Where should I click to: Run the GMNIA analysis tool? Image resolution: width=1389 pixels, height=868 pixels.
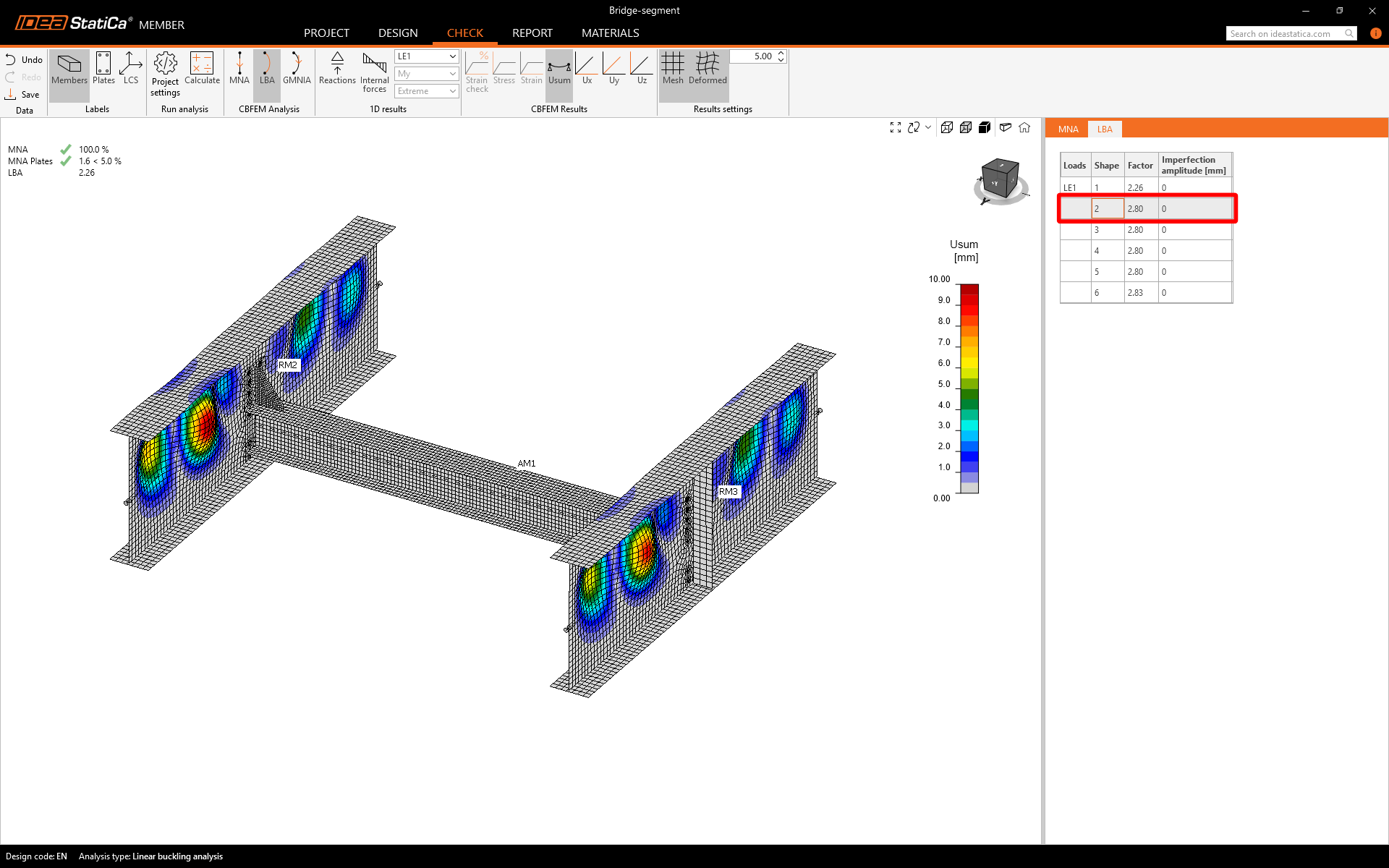tap(297, 69)
